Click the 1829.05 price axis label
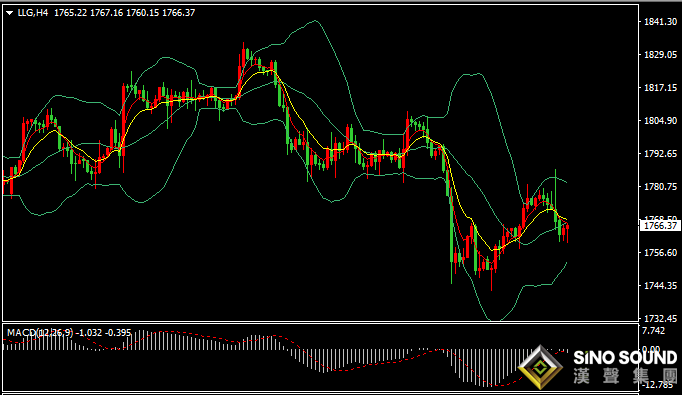 (660, 54)
